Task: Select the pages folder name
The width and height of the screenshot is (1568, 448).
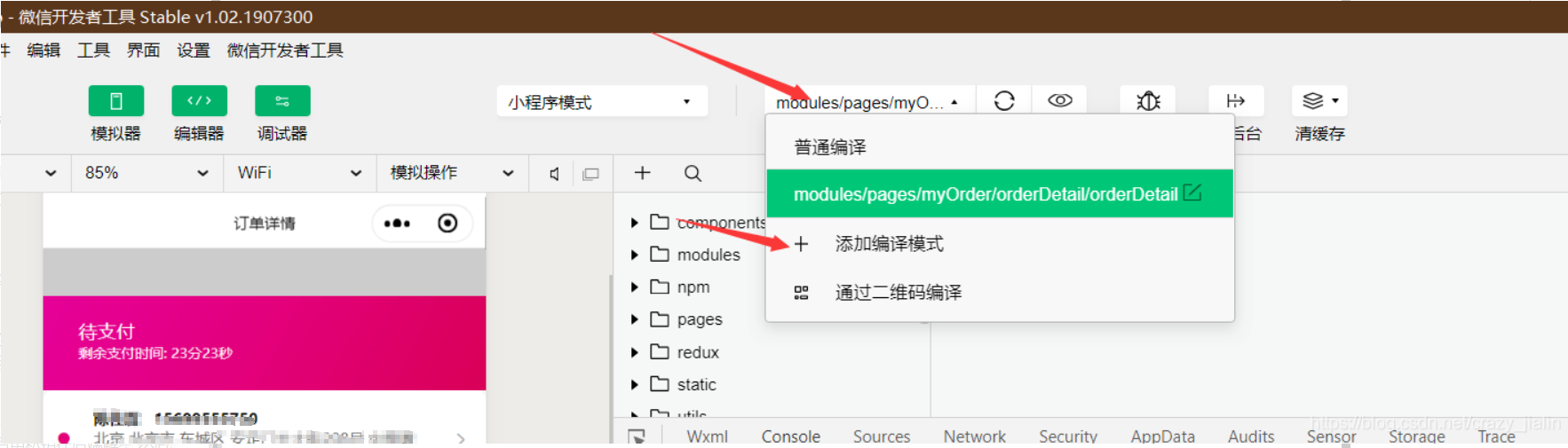Action: point(700,319)
